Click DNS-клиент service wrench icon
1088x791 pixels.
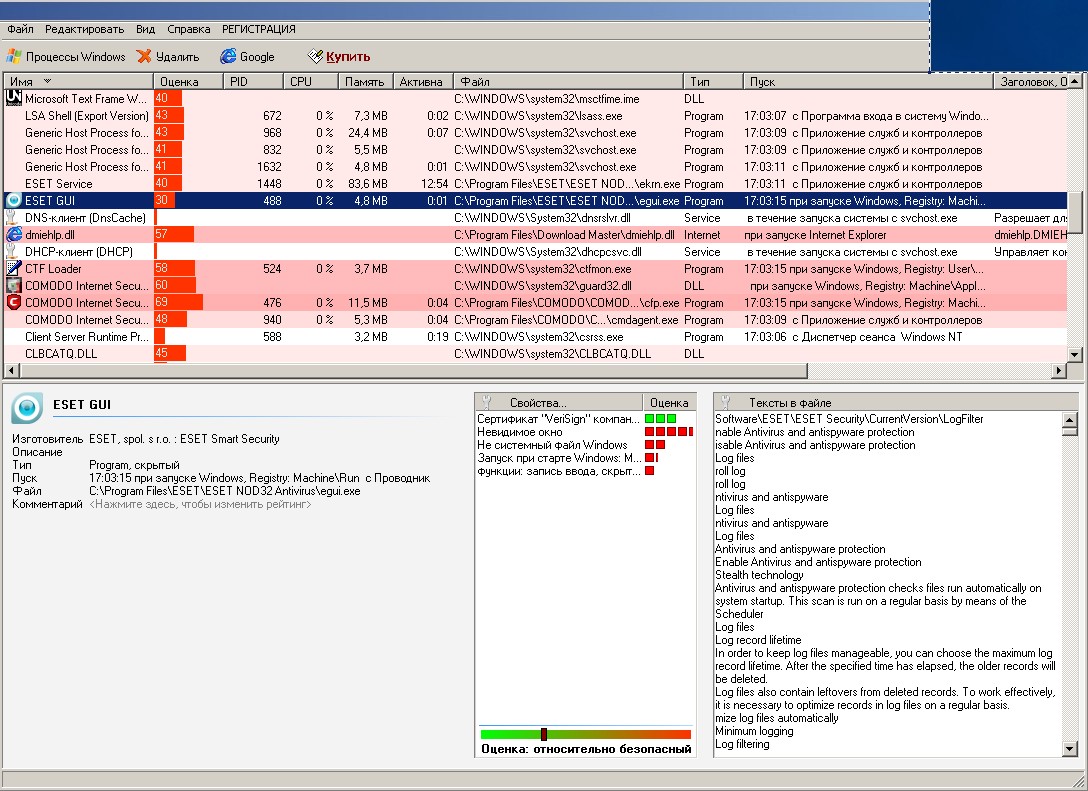click(12, 218)
